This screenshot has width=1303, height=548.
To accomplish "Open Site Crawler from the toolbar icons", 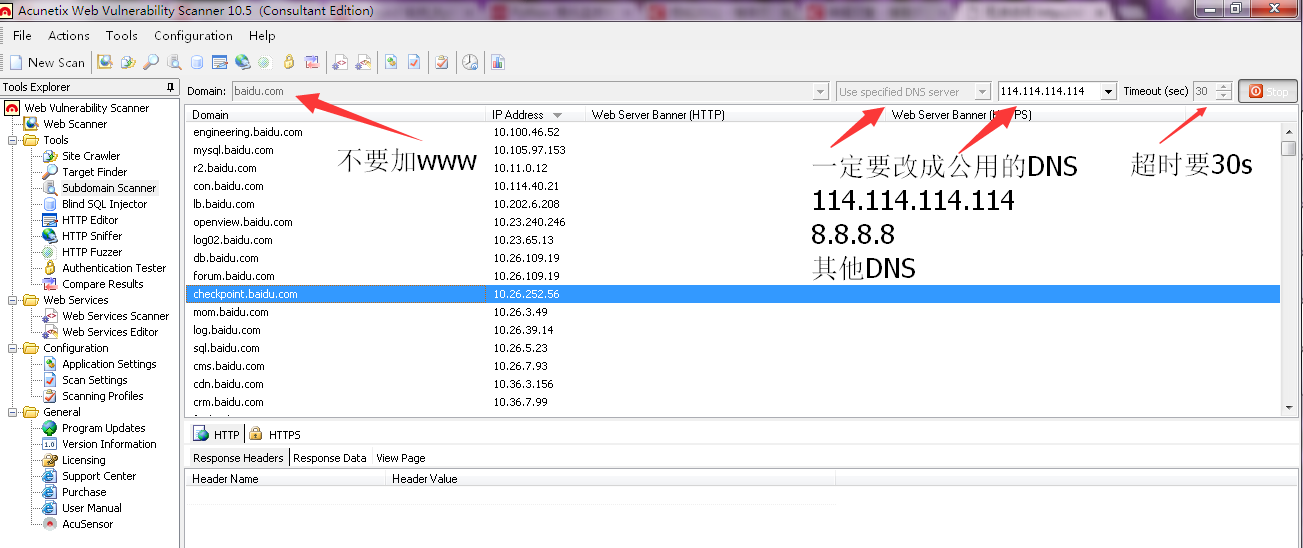I will coord(128,62).
